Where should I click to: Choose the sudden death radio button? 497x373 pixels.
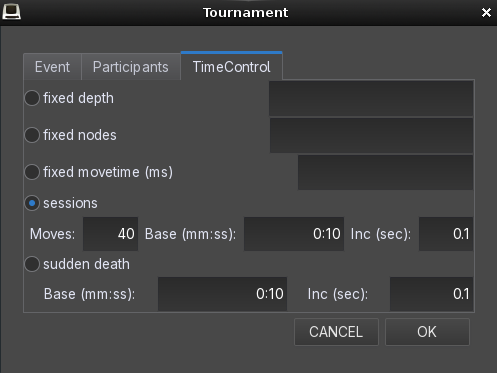(32, 264)
